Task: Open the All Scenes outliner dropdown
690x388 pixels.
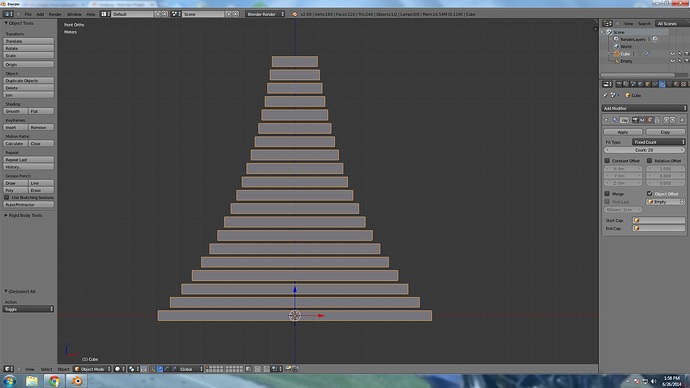Action: (x=672, y=23)
